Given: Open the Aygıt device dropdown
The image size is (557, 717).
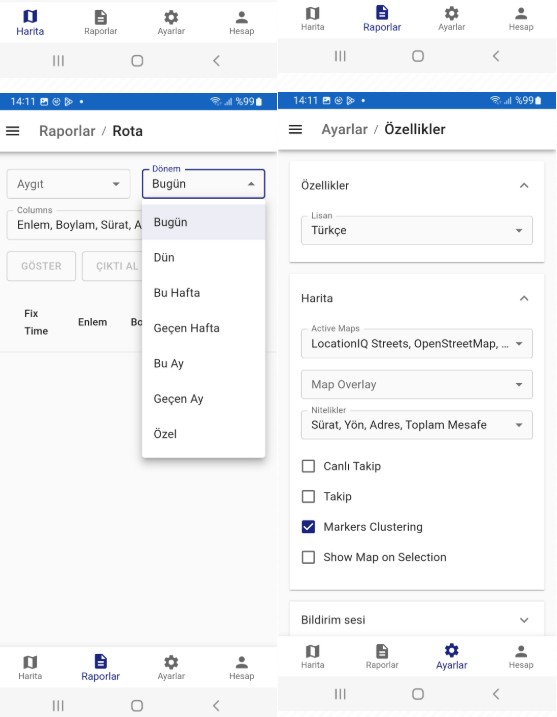Looking at the screenshot, I should click(69, 184).
